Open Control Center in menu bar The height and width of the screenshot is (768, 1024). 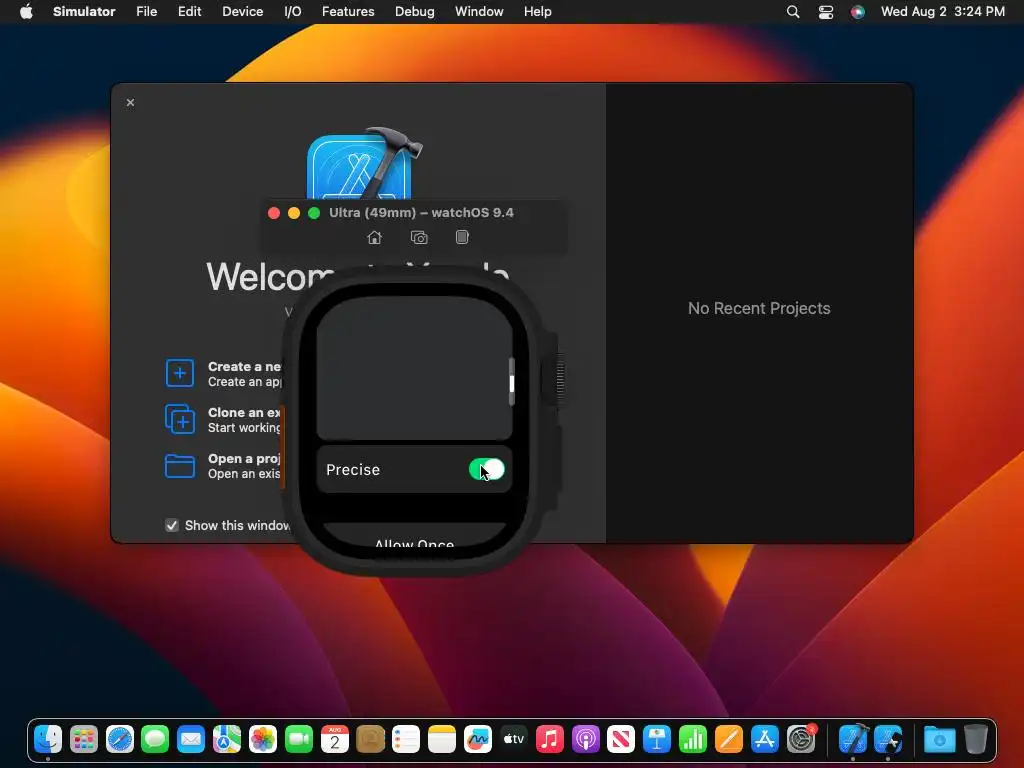(x=825, y=12)
